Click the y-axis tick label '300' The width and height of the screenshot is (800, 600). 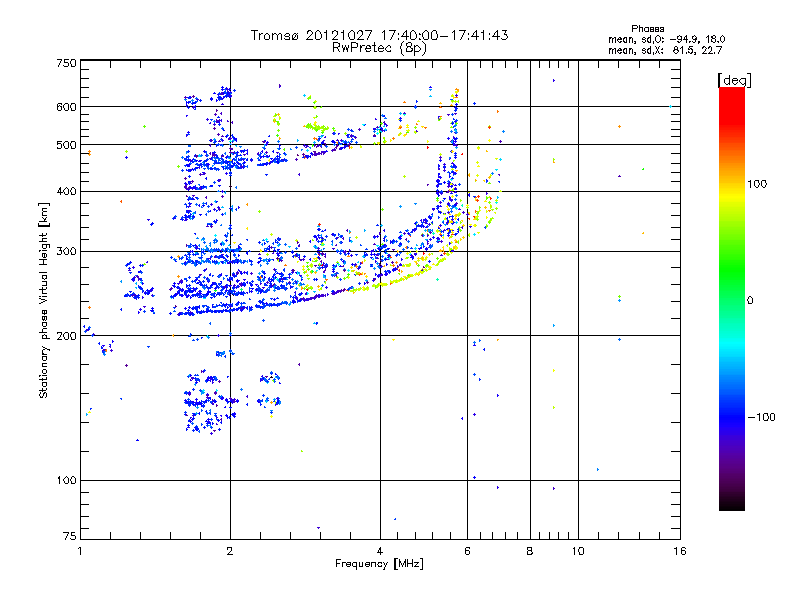[x=66, y=252]
